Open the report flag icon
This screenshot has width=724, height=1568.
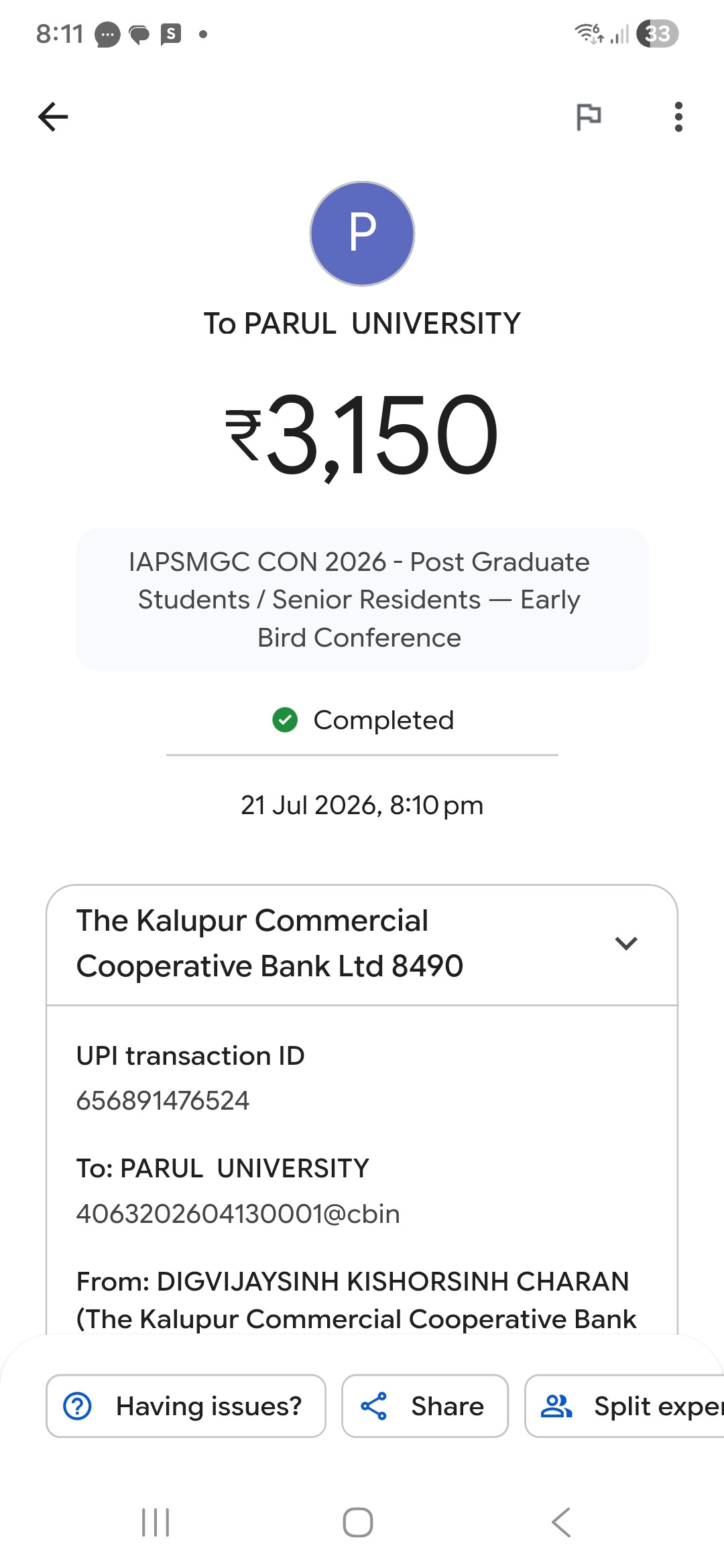pyautogui.click(x=589, y=117)
